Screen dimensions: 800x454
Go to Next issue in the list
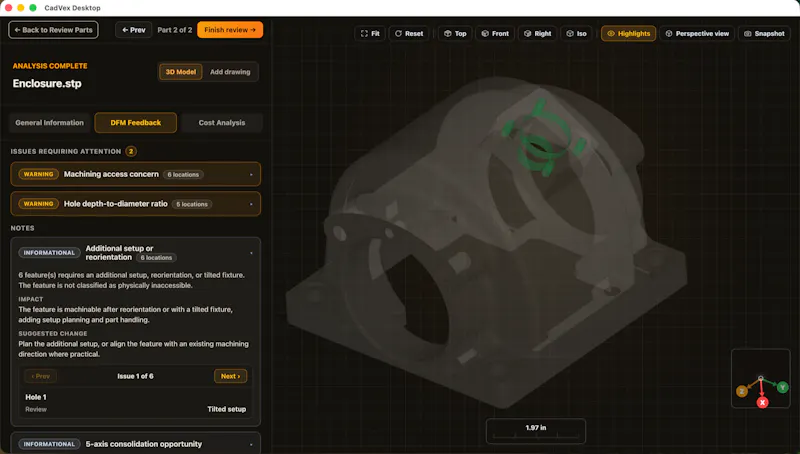(231, 376)
